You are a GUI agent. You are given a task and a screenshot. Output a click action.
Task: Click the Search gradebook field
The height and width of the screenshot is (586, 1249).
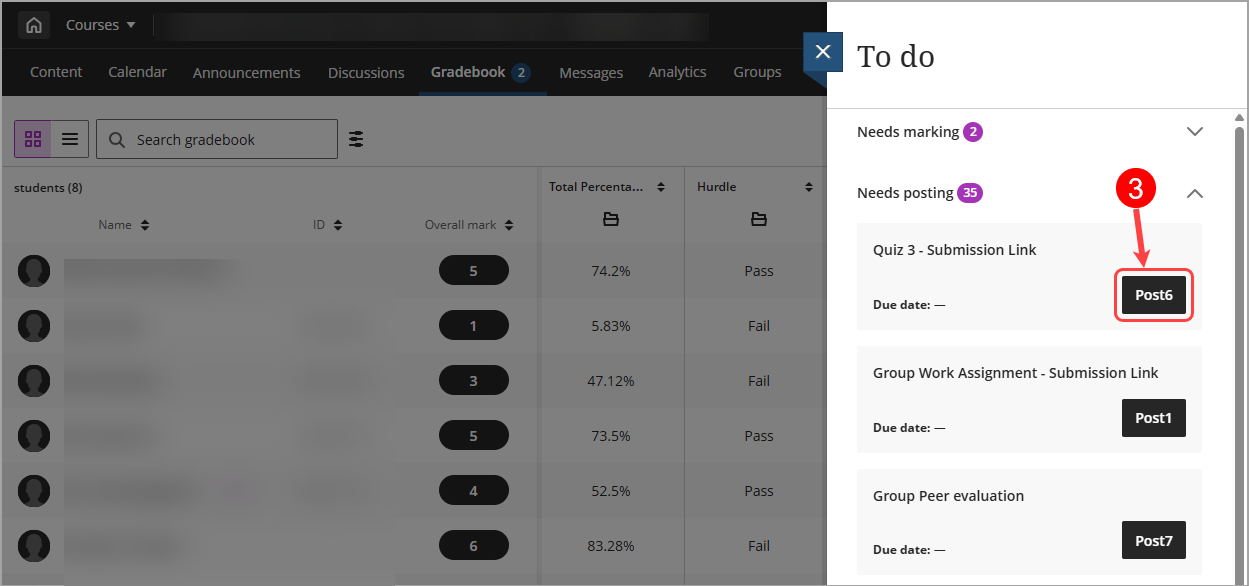[x=217, y=139]
